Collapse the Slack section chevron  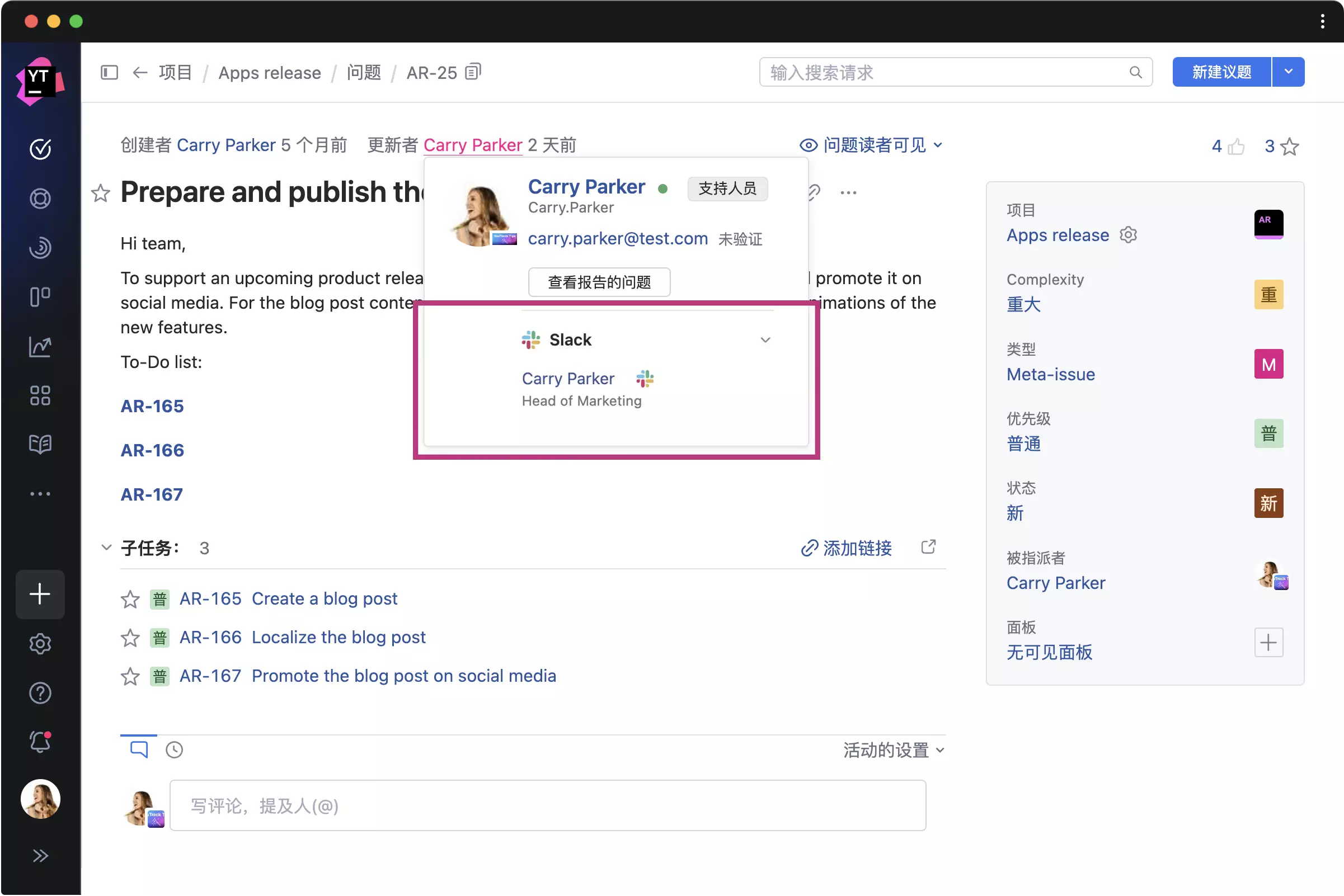click(765, 340)
